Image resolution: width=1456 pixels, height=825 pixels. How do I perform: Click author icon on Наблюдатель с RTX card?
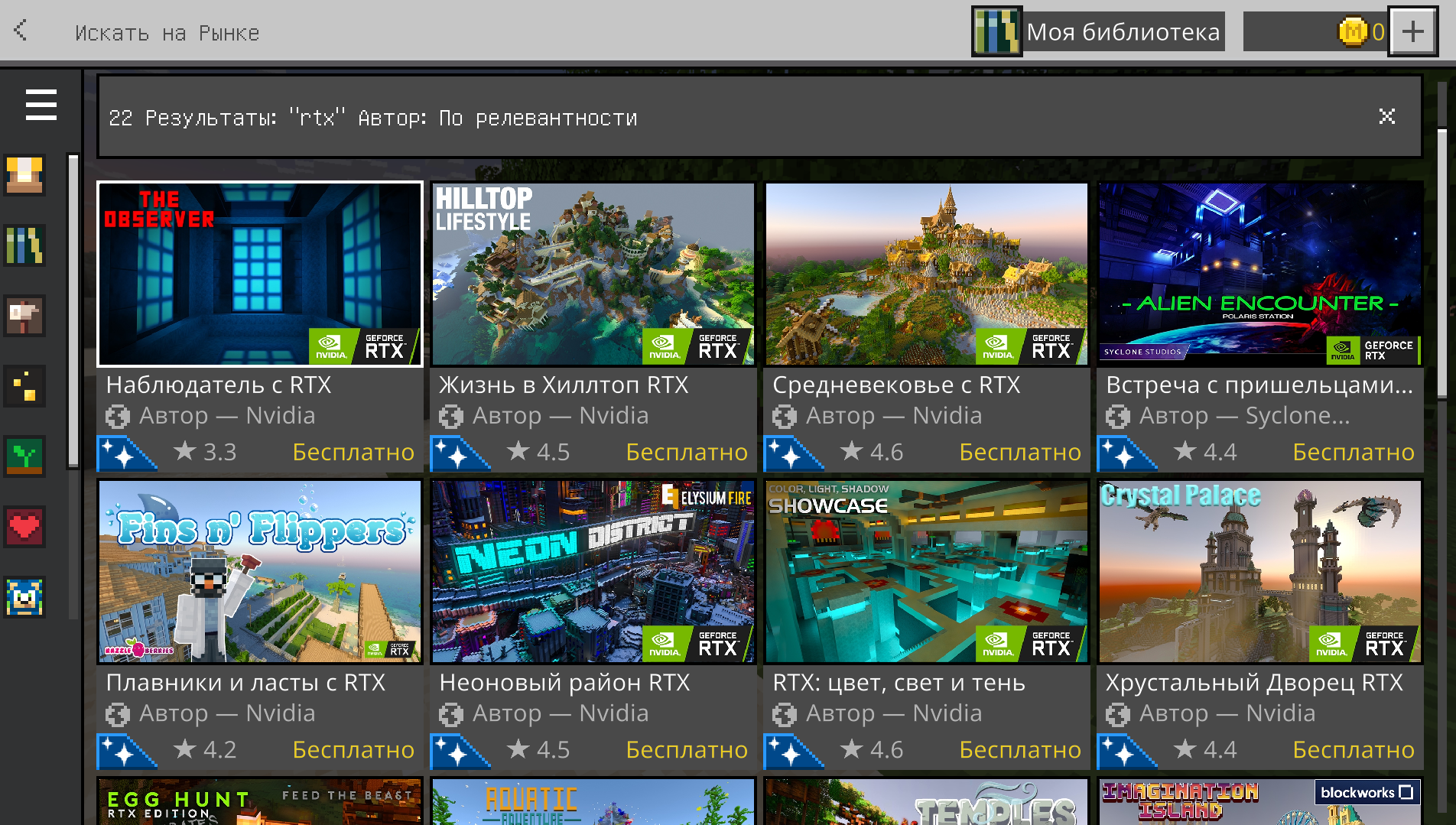coord(117,417)
